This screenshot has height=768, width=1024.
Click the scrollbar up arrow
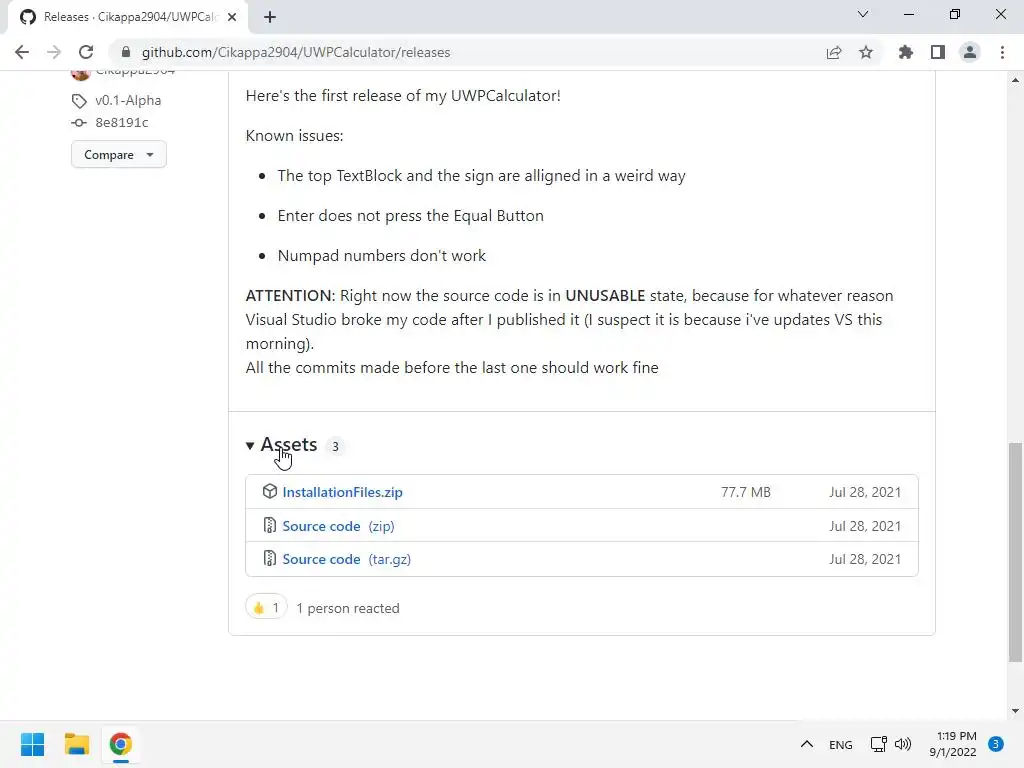[1015, 80]
